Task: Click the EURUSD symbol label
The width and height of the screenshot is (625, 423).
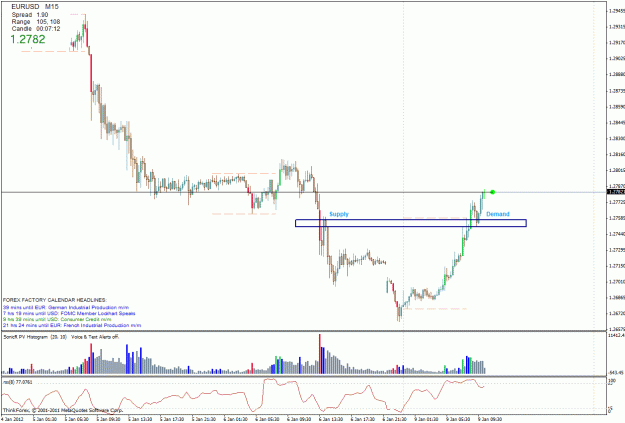Action: tap(26, 7)
